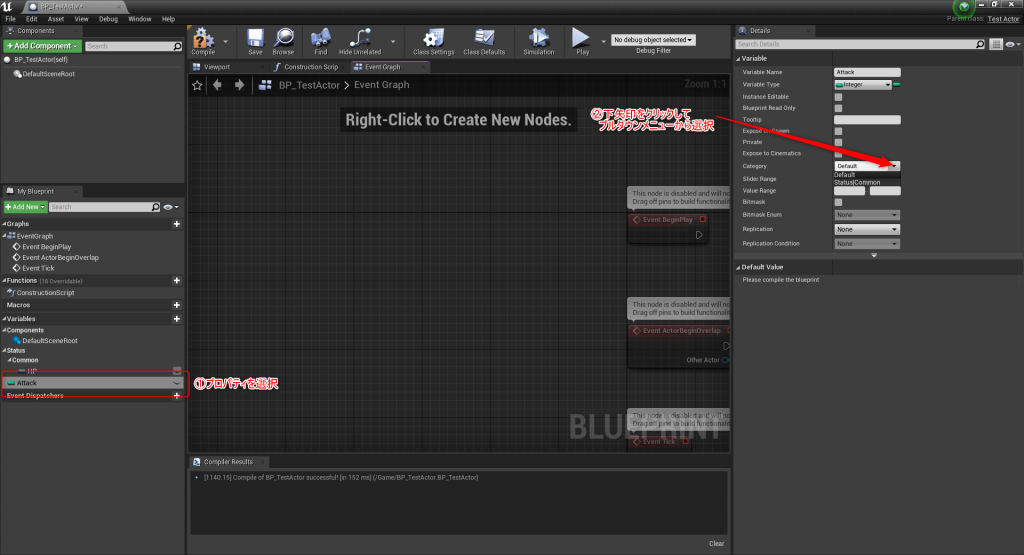Open the Edit menu
1024x555 pixels.
(x=31, y=19)
